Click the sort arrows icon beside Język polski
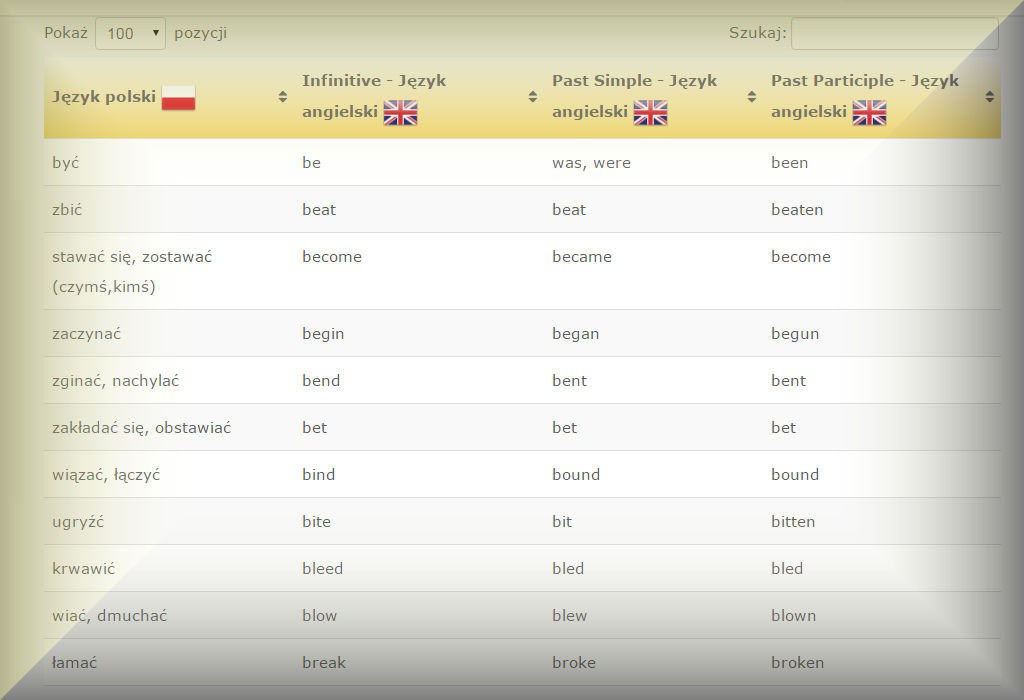1024x700 pixels. [283, 97]
